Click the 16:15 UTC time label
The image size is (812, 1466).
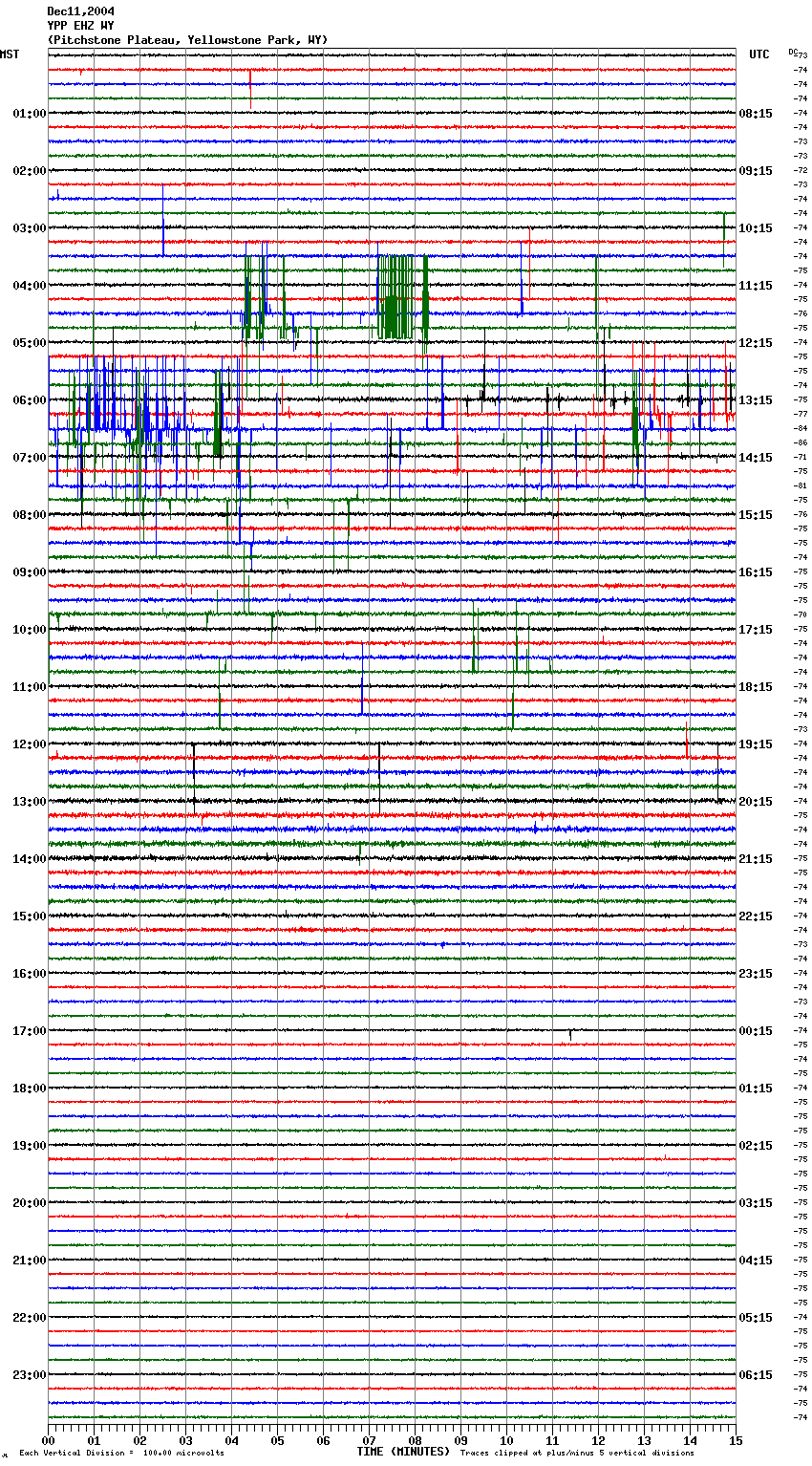pyautogui.click(x=756, y=572)
